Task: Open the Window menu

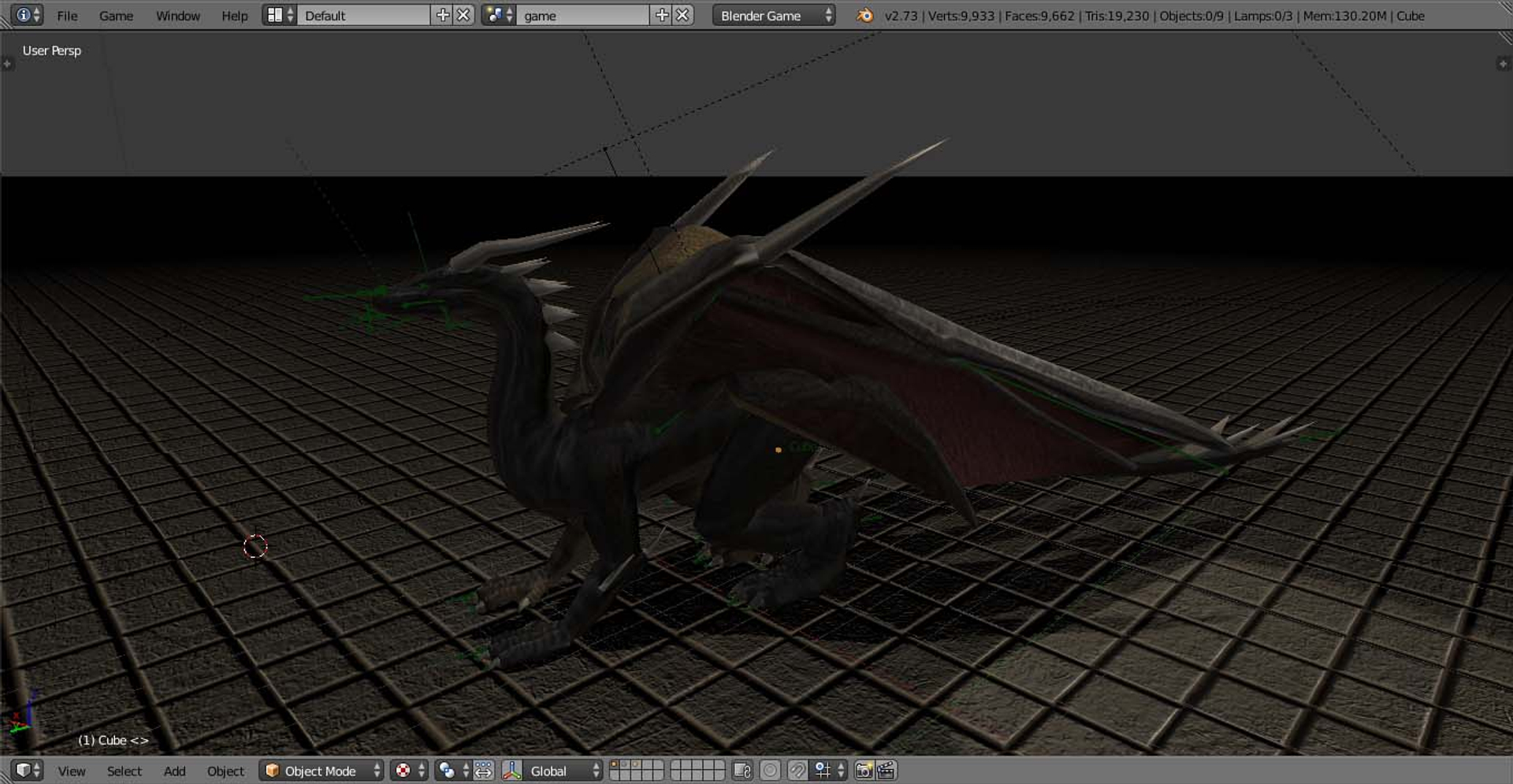Action: 178,16
